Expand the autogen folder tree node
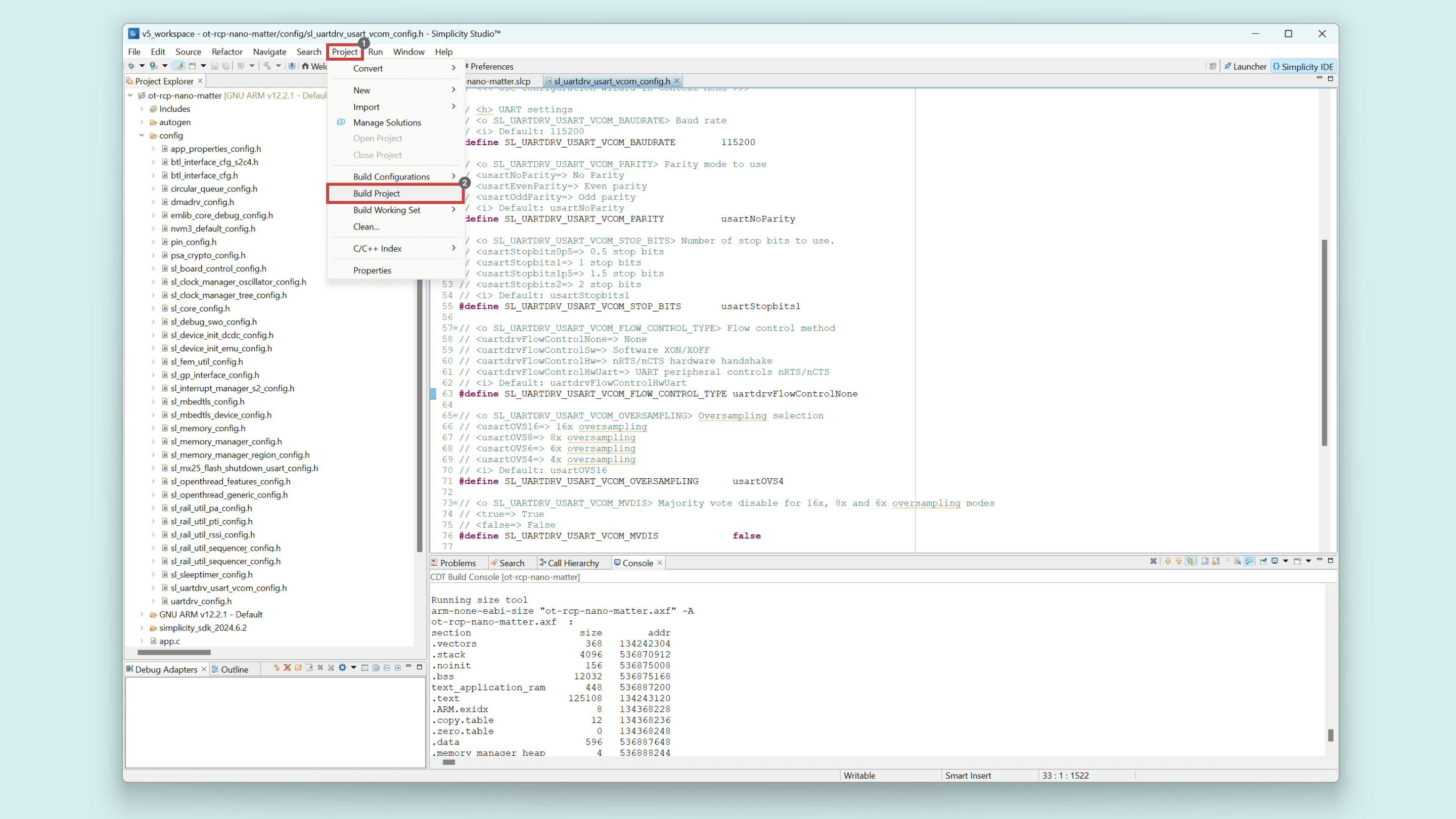1456x819 pixels. click(142, 122)
